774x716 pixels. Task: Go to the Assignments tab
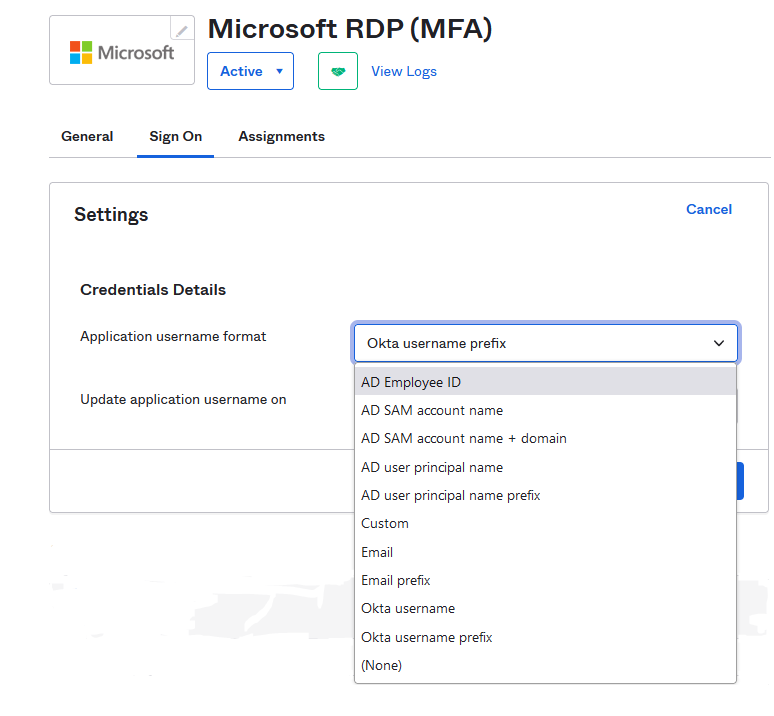click(281, 136)
